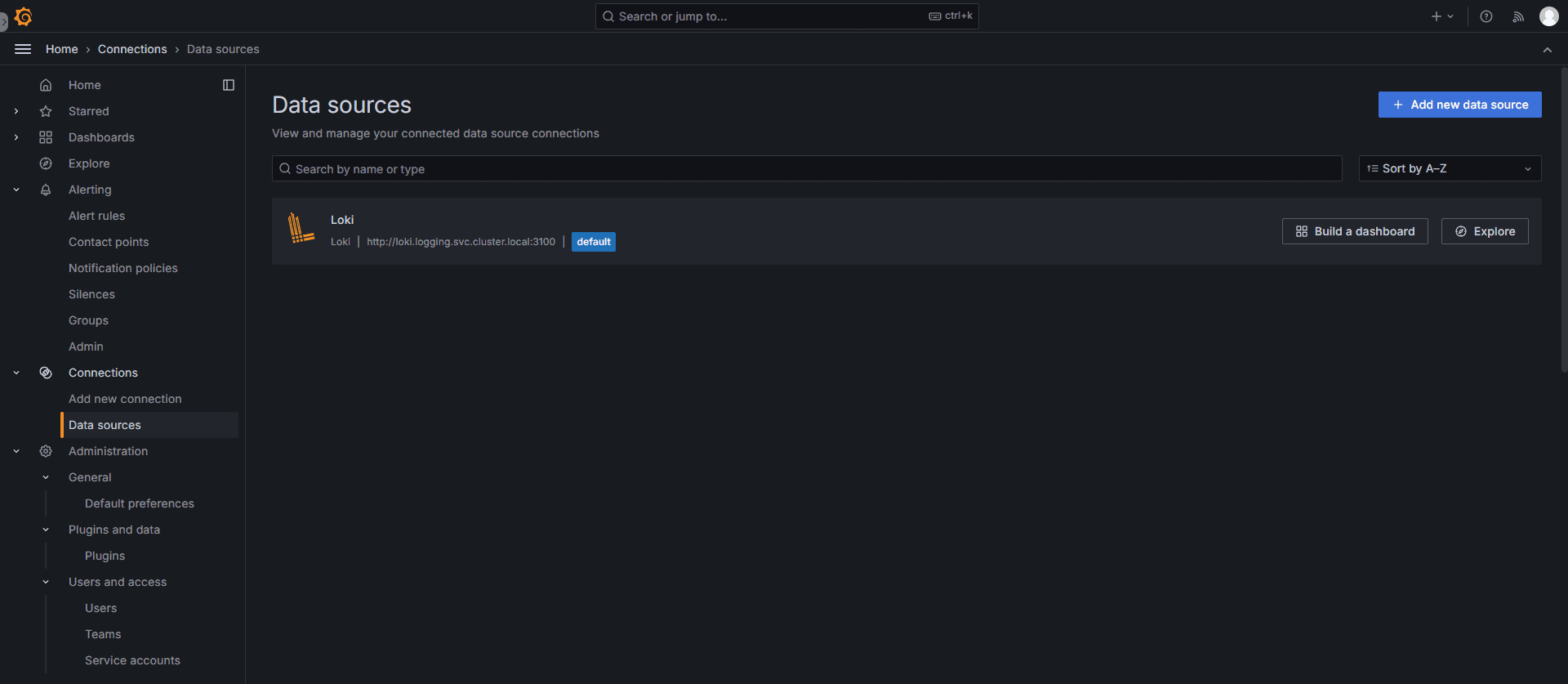Collapse the Plugins and data subsection arrow
This screenshot has height=684, width=1568.
[x=46, y=530]
